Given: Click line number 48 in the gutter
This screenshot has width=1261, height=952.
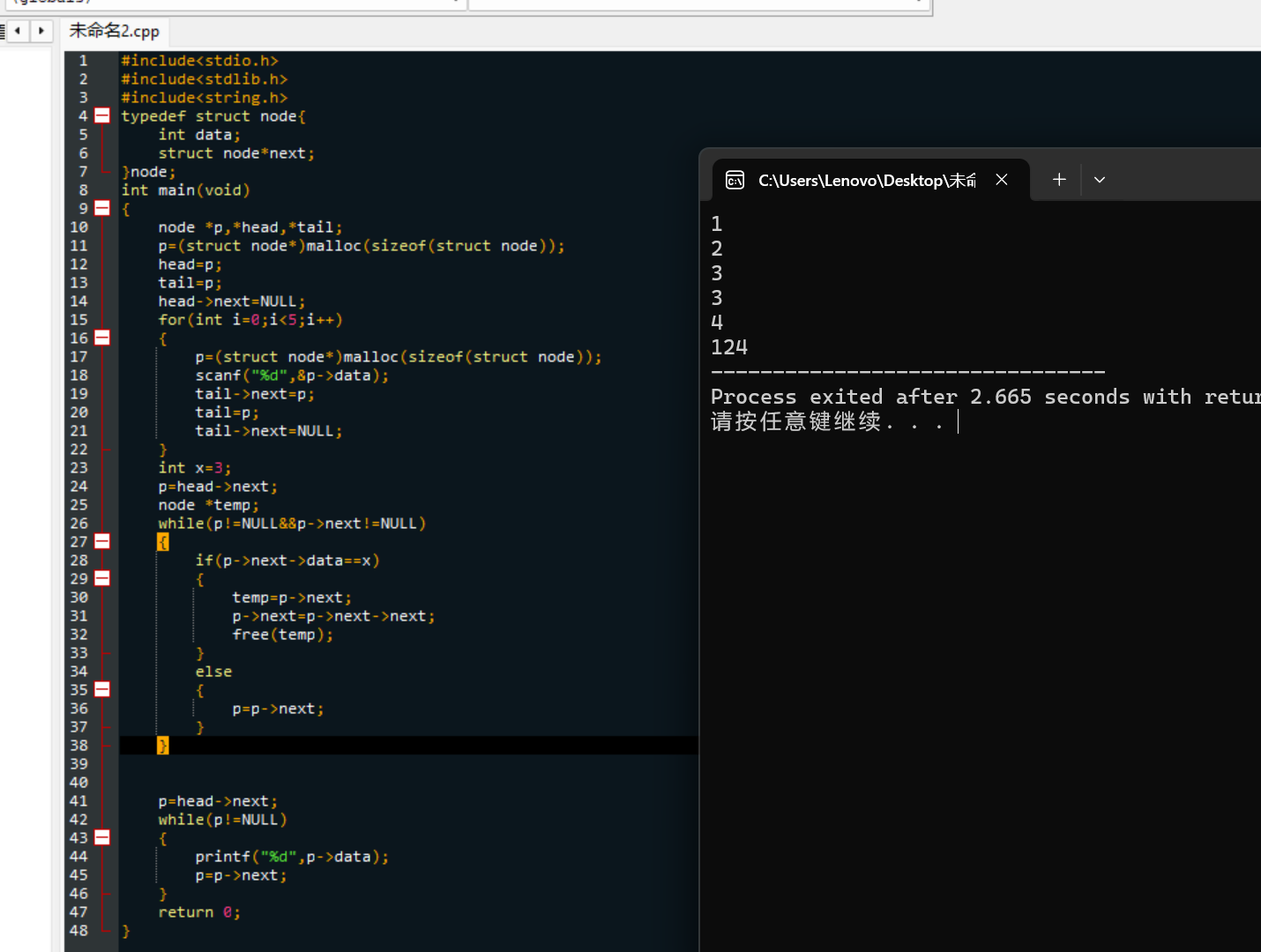Looking at the screenshot, I should pos(78,931).
